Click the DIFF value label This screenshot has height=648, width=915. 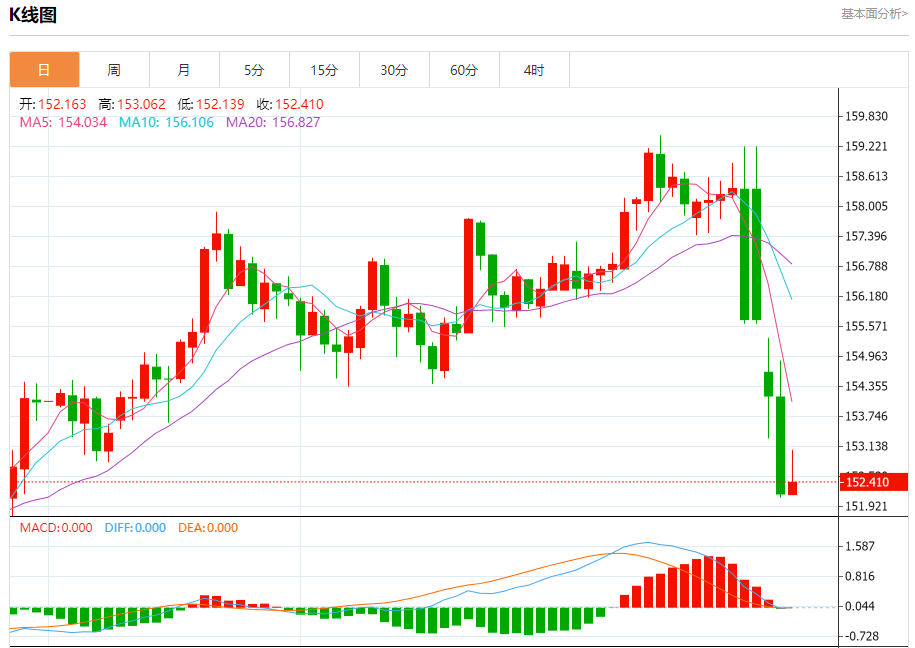click(135, 527)
